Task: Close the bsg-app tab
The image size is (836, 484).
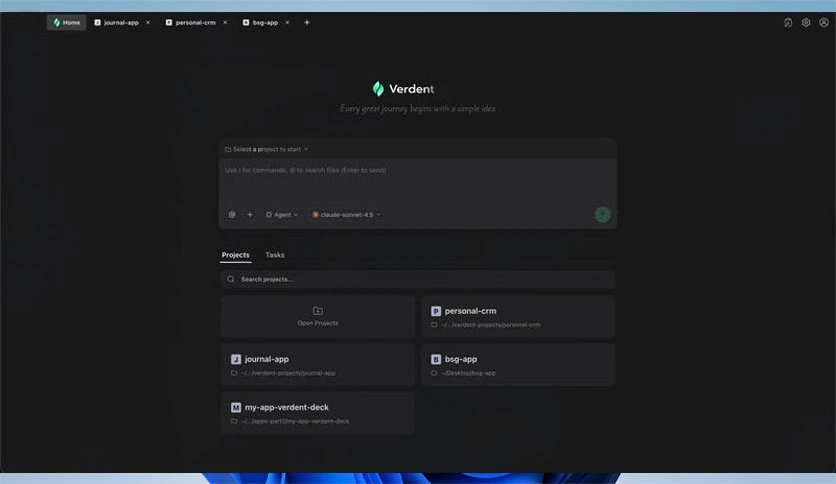Action: tap(287, 22)
